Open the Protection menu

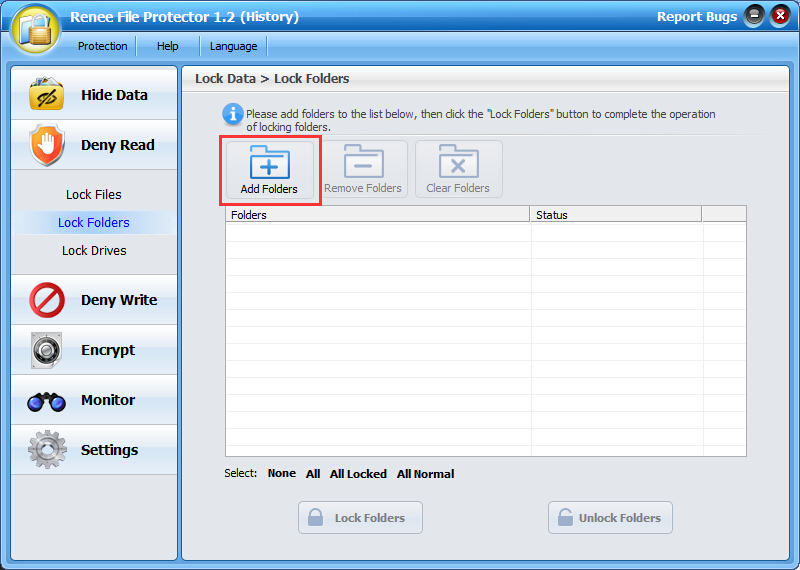click(103, 46)
